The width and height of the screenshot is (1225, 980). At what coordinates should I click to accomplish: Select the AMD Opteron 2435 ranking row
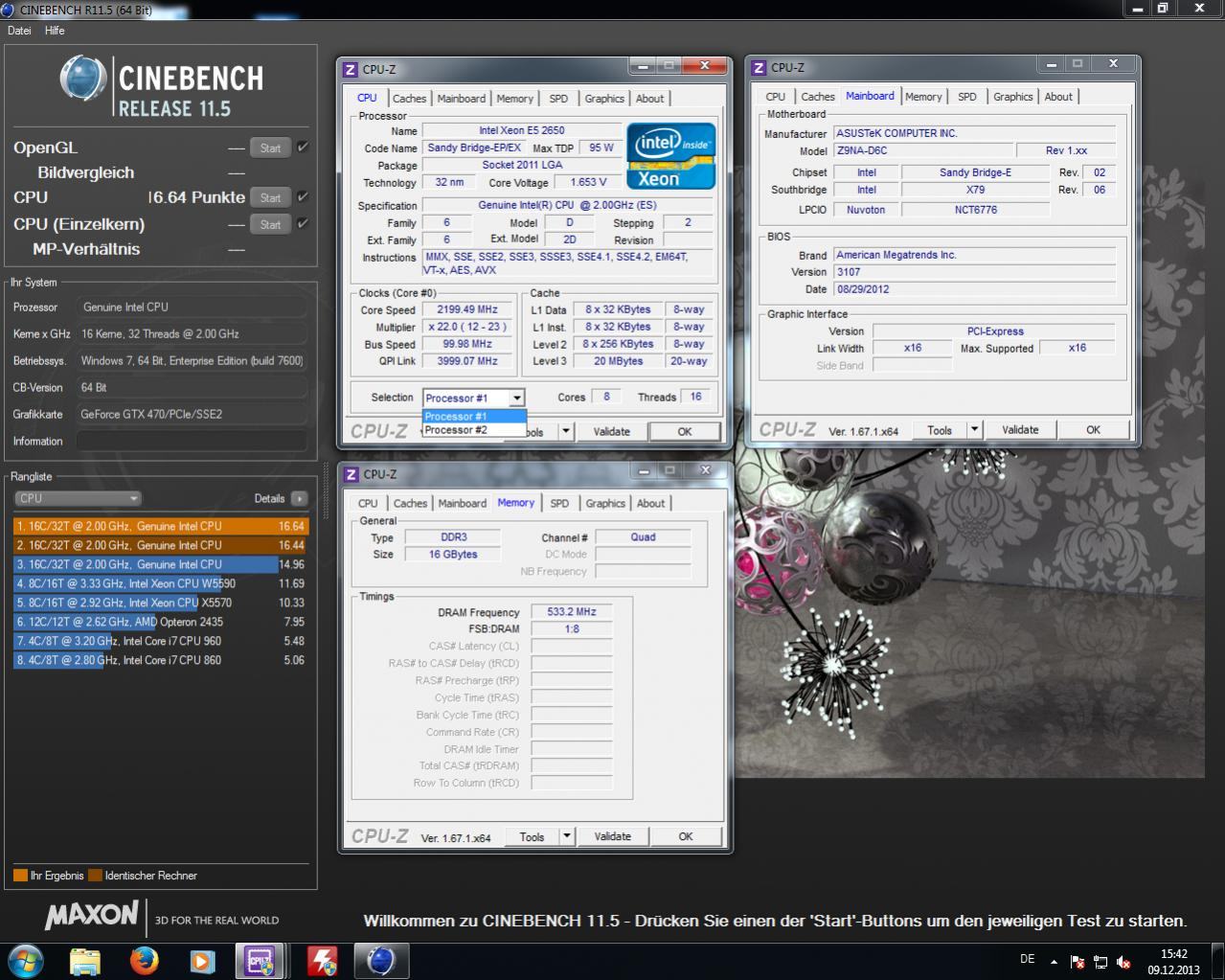[x=160, y=622]
